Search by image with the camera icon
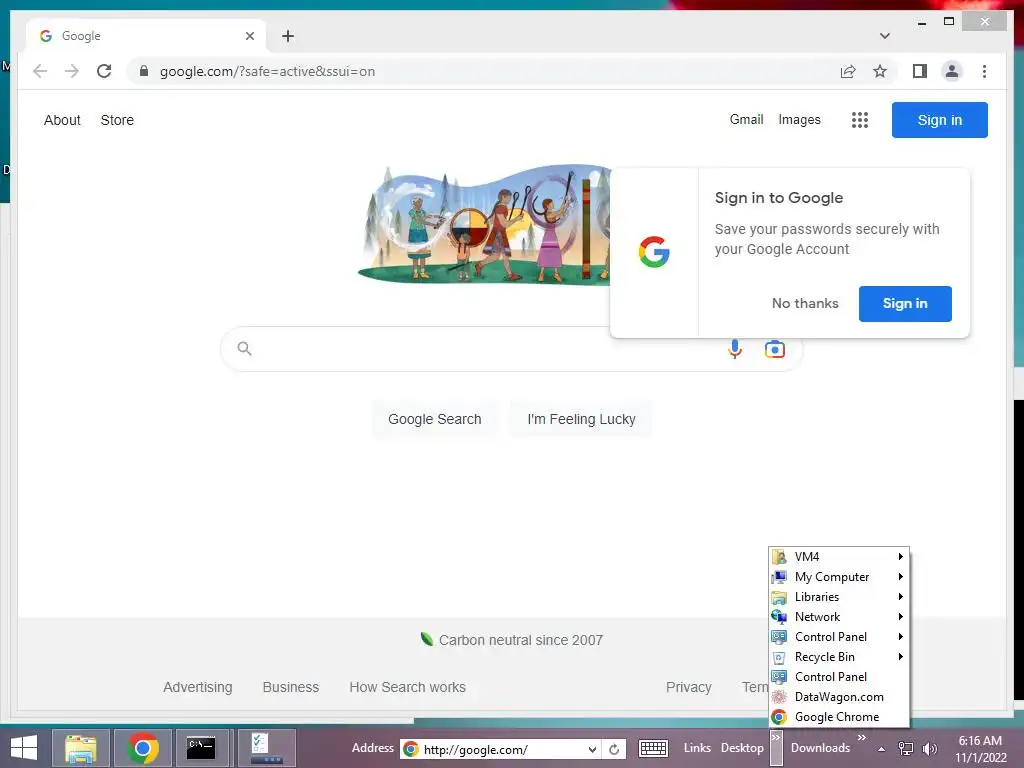This screenshot has width=1024, height=768. click(x=775, y=349)
